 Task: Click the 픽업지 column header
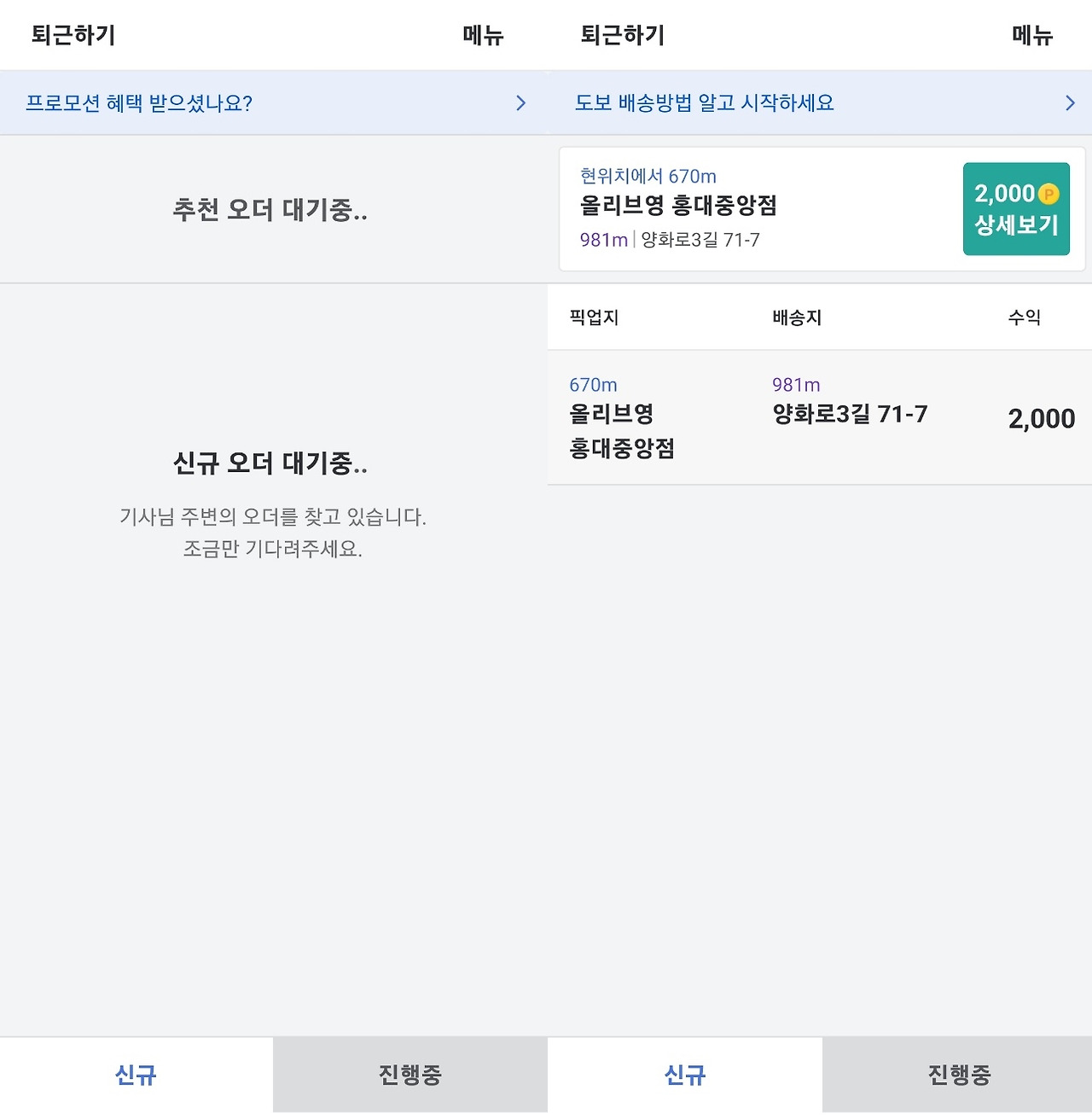tap(594, 317)
